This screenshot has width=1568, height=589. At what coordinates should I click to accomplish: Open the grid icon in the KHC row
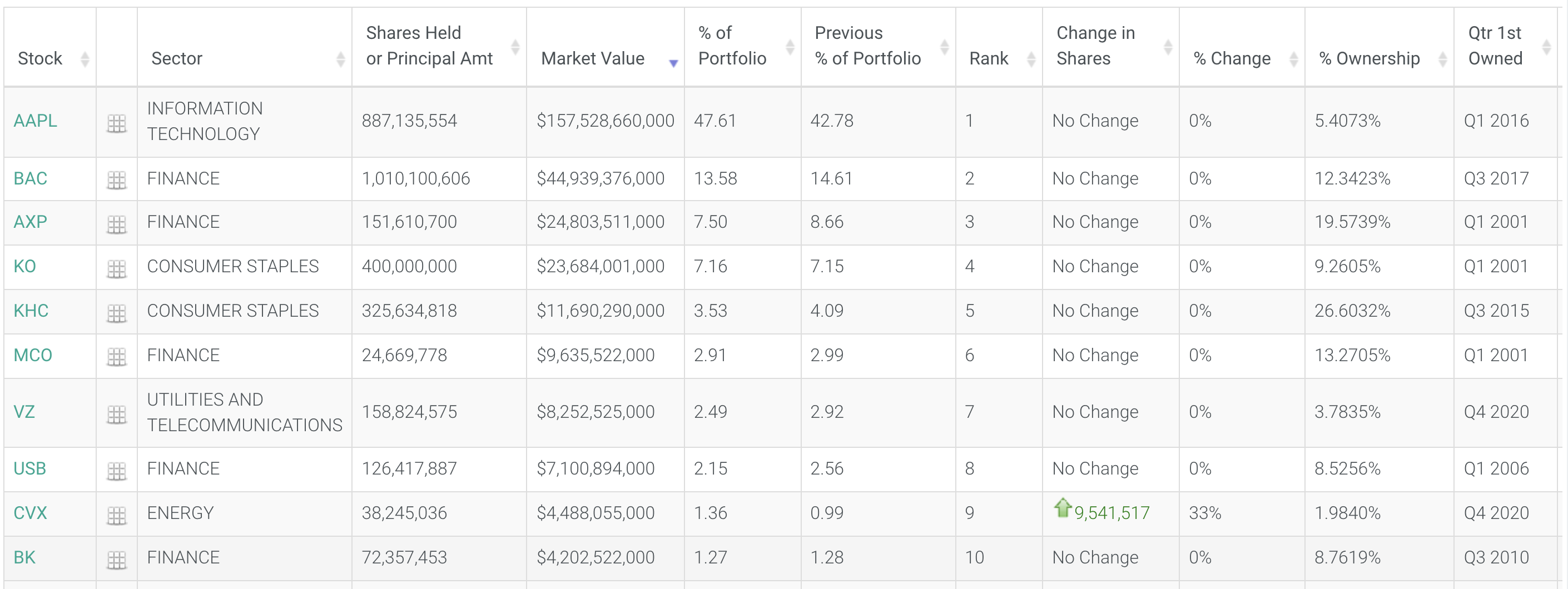[x=116, y=313]
